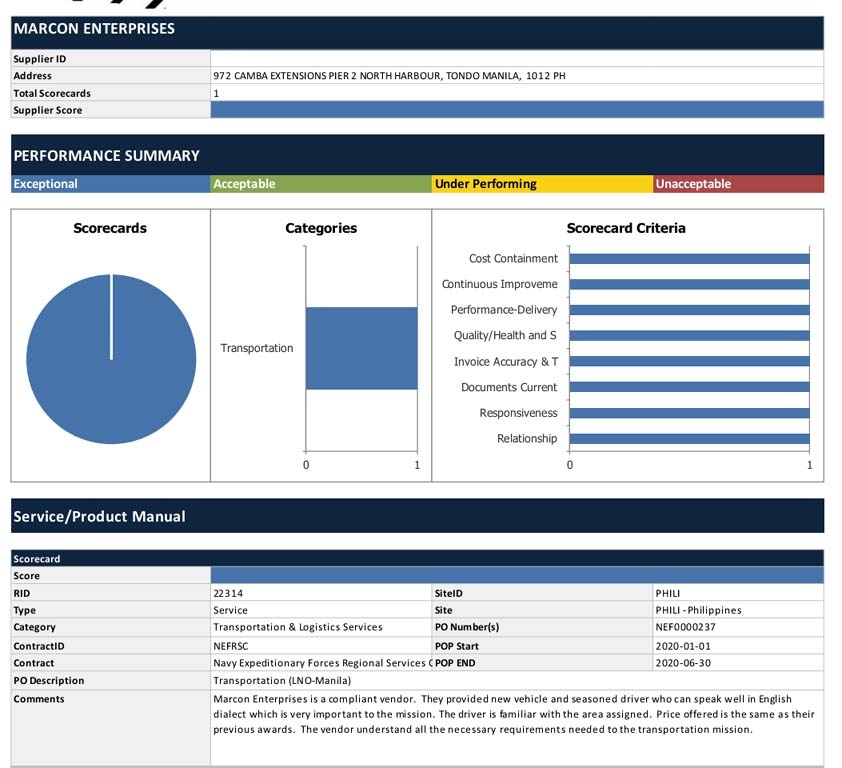Screen dimensions: 842x768
Task: Select the POP Start date 2020-01-01
Action: 683,646
